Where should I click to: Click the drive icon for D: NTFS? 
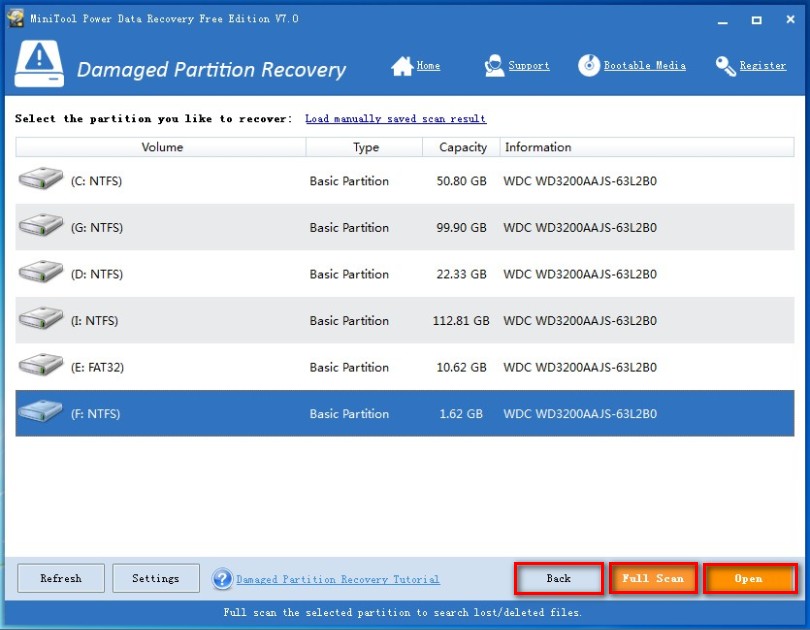(41, 271)
